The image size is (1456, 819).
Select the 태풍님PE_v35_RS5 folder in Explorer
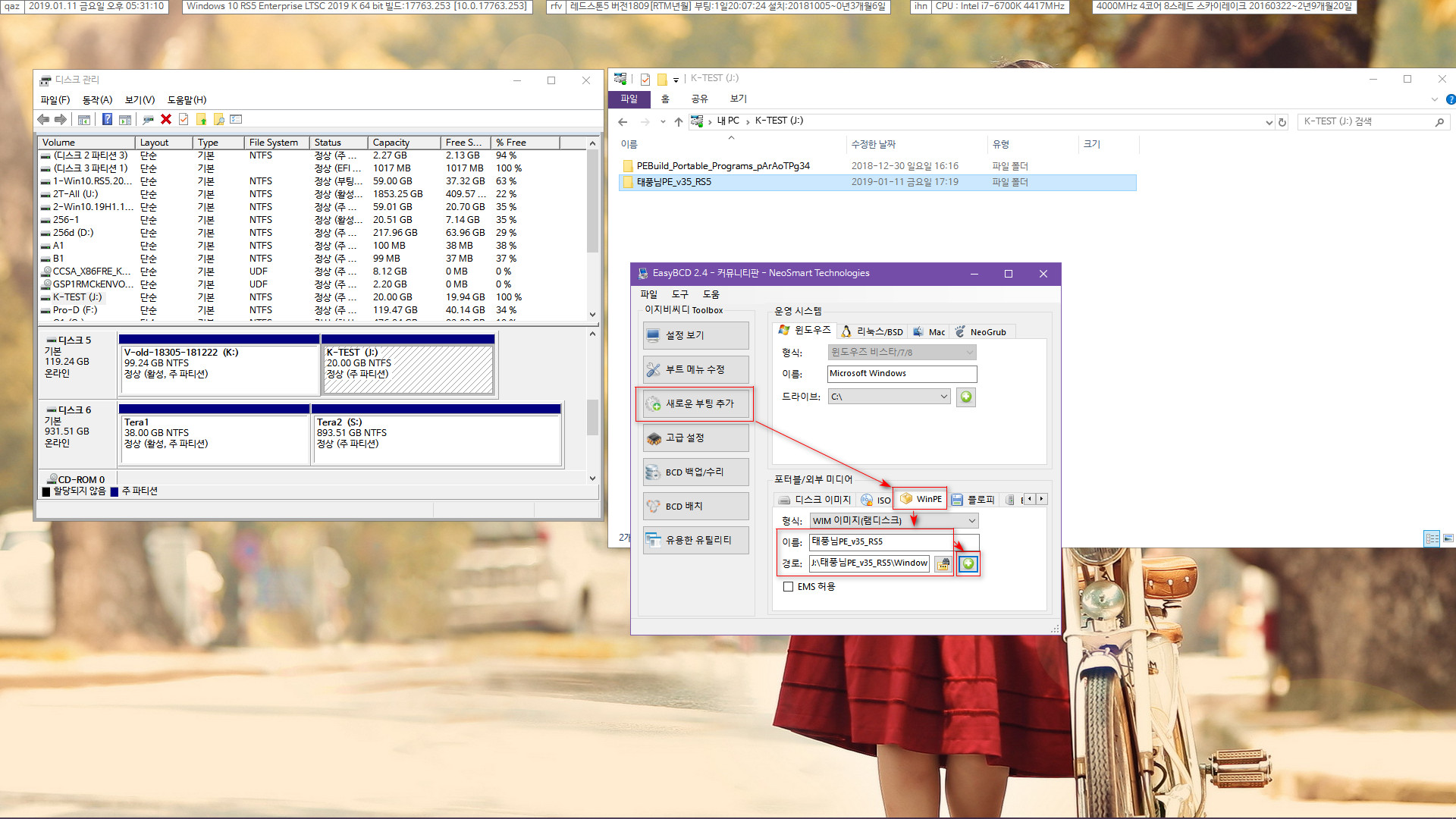(x=877, y=182)
